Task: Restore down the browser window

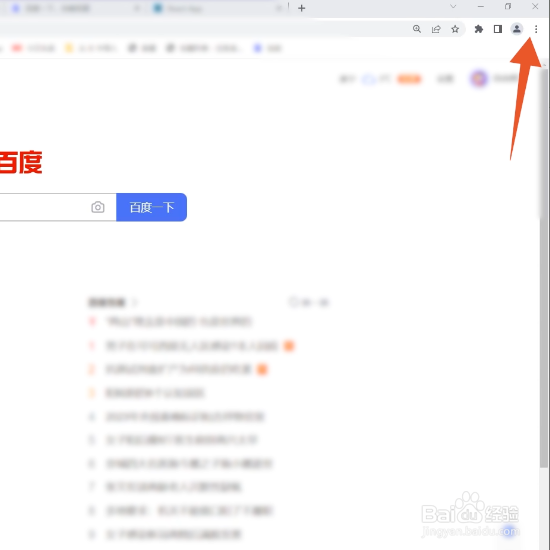Action: pos(508,6)
